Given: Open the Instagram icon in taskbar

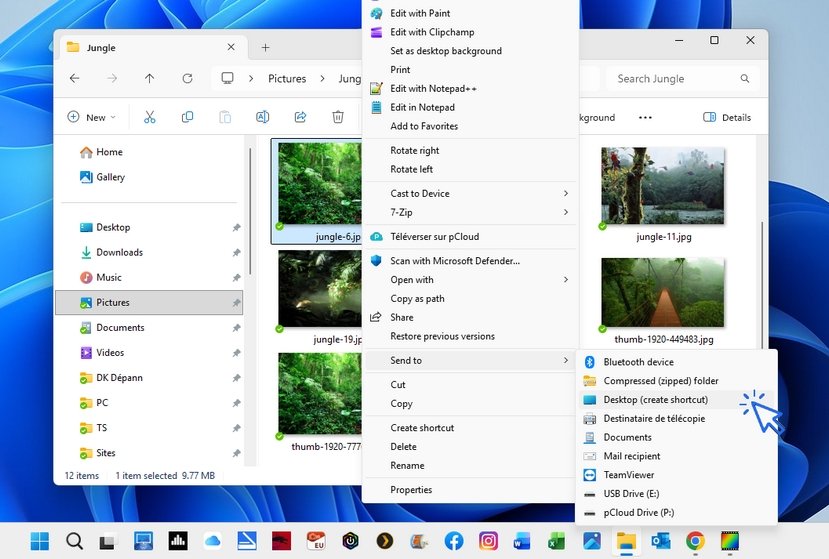Looking at the screenshot, I should click(x=488, y=541).
